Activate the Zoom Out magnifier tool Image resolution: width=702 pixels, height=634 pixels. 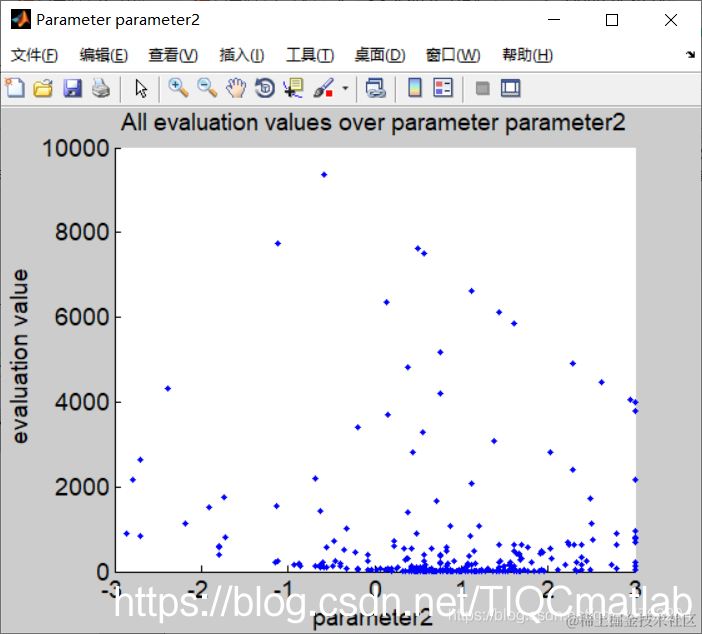(207, 88)
